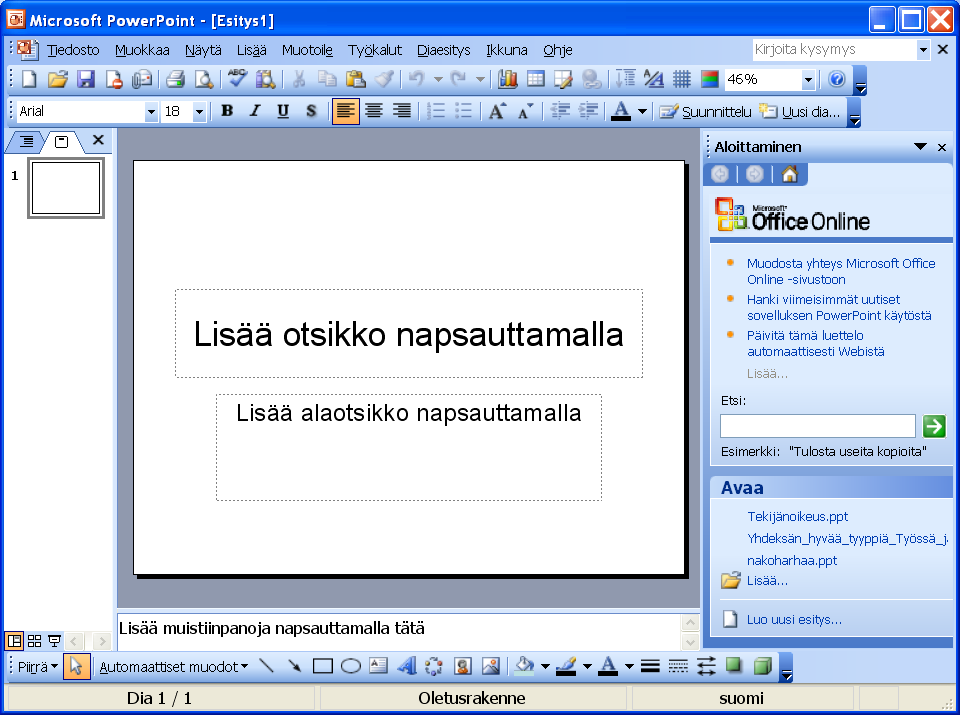The height and width of the screenshot is (715, 960).
Task: Open PowerPoint help question mark icon
Action: click(x=836, y=79)
